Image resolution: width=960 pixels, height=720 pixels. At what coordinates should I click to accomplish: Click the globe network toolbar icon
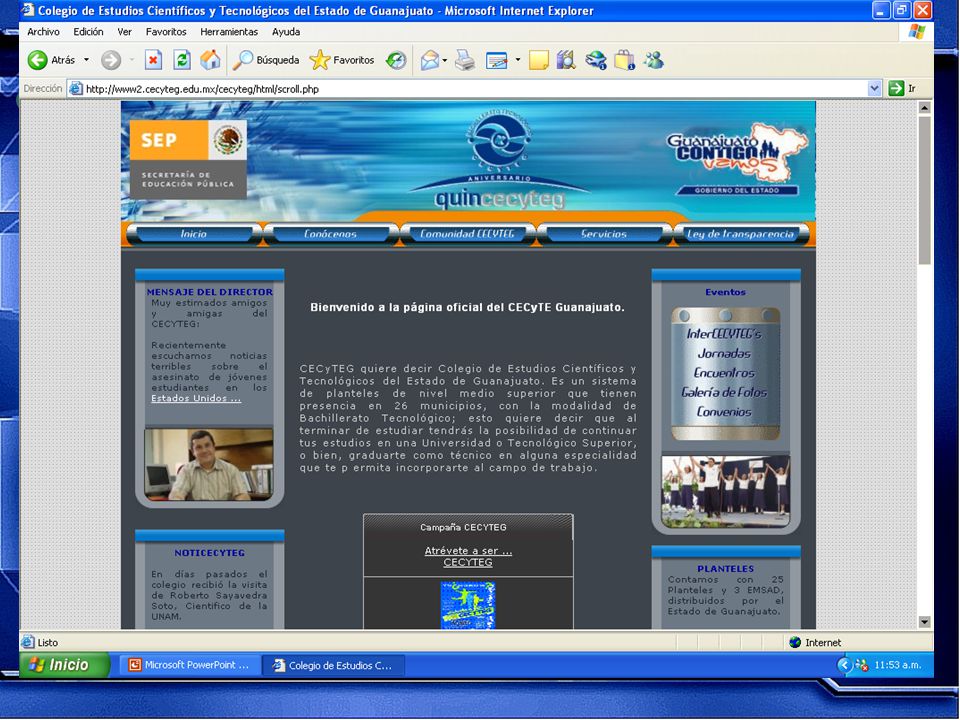click(595, 60)
